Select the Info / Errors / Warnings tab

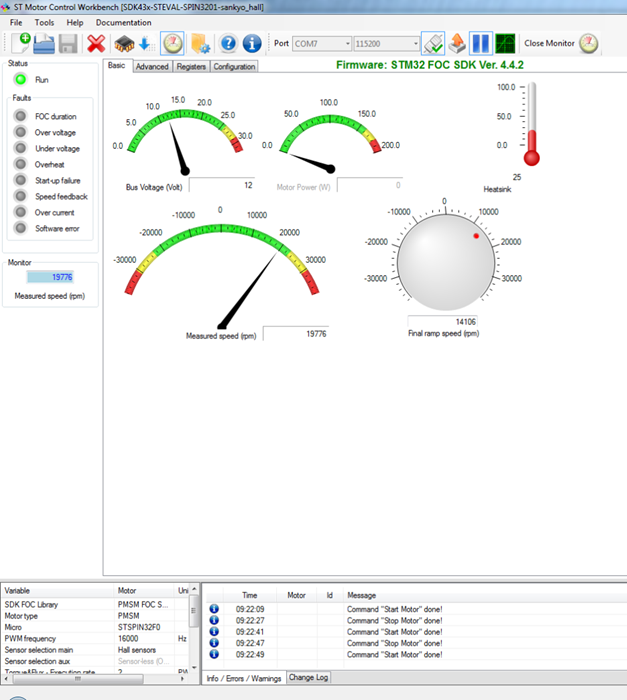coord(244,678)
